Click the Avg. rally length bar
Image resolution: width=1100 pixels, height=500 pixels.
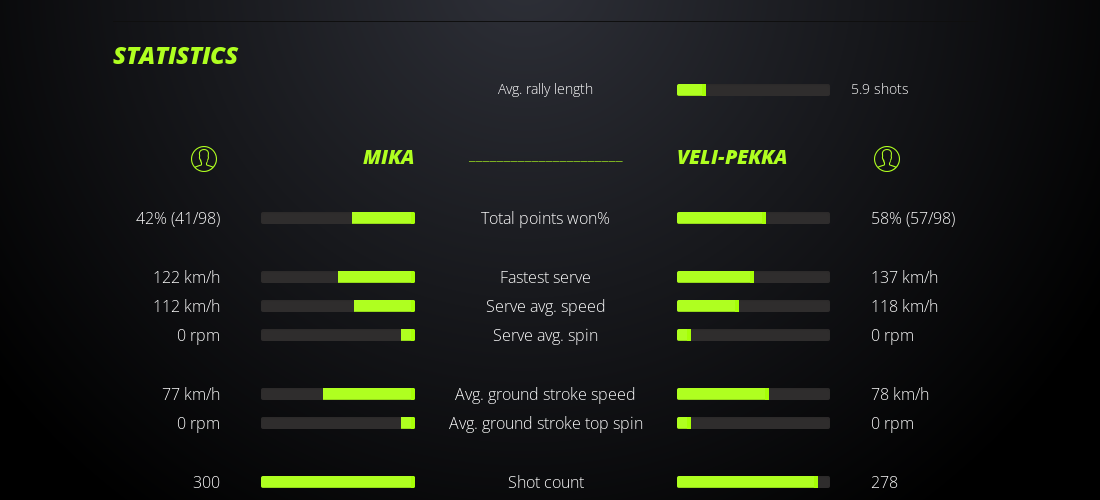tap(753, 90)
